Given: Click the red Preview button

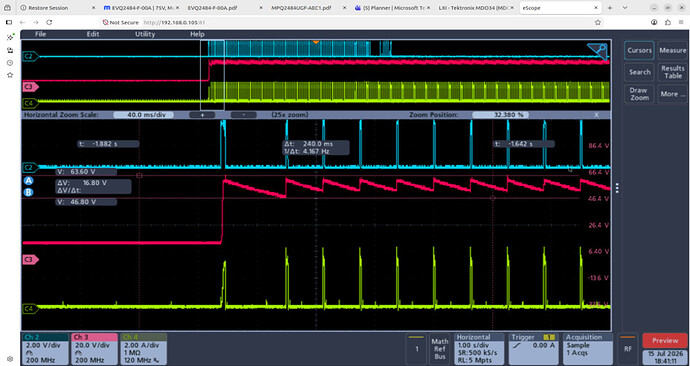Looking at the screenshot, I should [x=664, y=340].
